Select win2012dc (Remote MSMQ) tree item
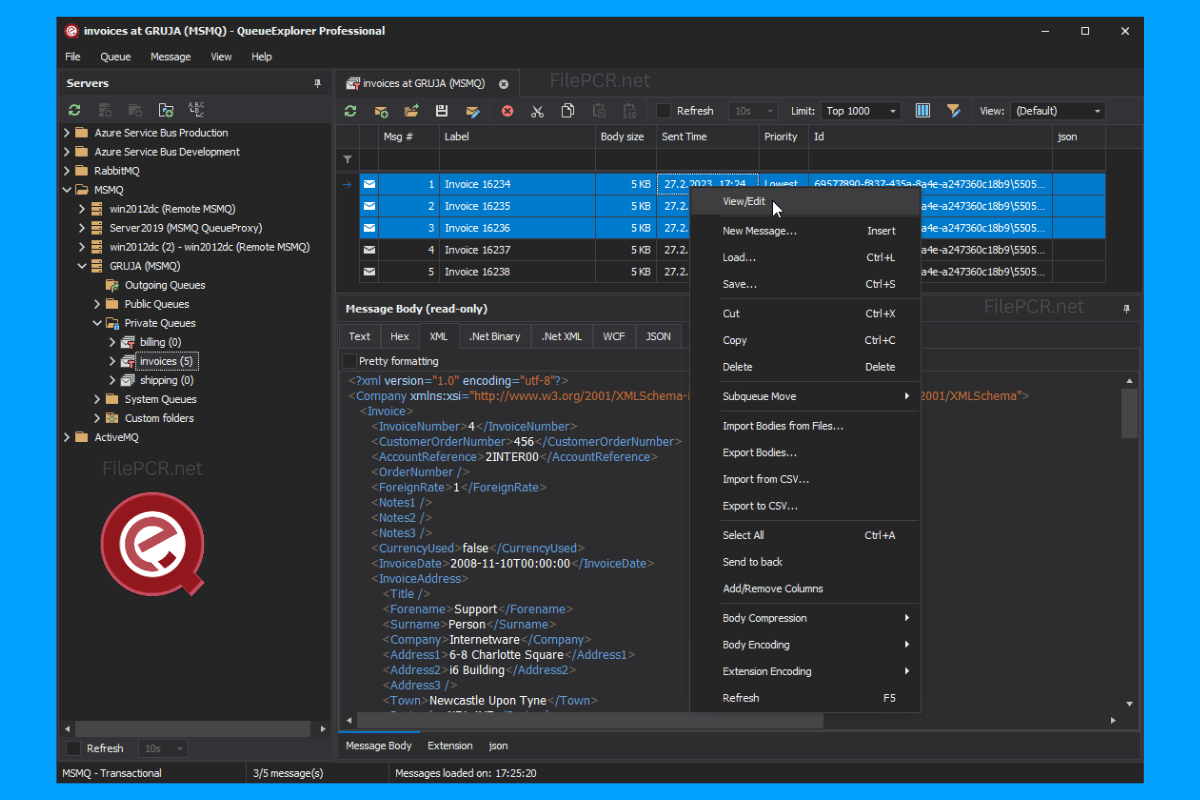The image size is (1200, 800). pyautogui.click(x=172, y=209)
